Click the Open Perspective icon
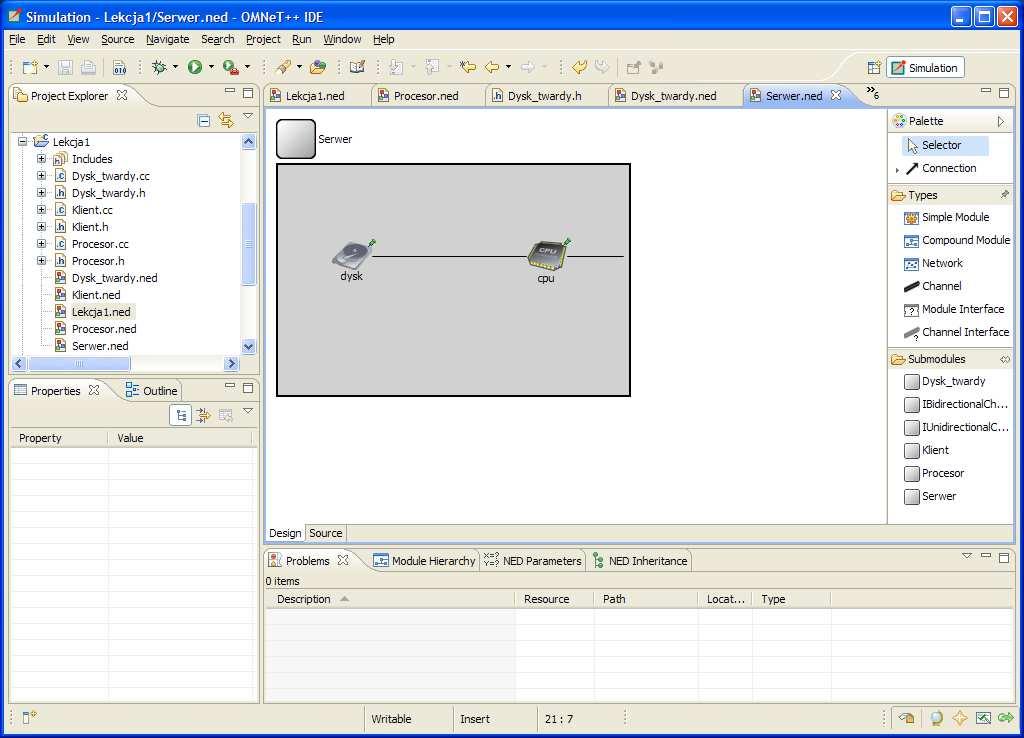The height and width of the screenshot is (738, 1024). coord(874,67)
